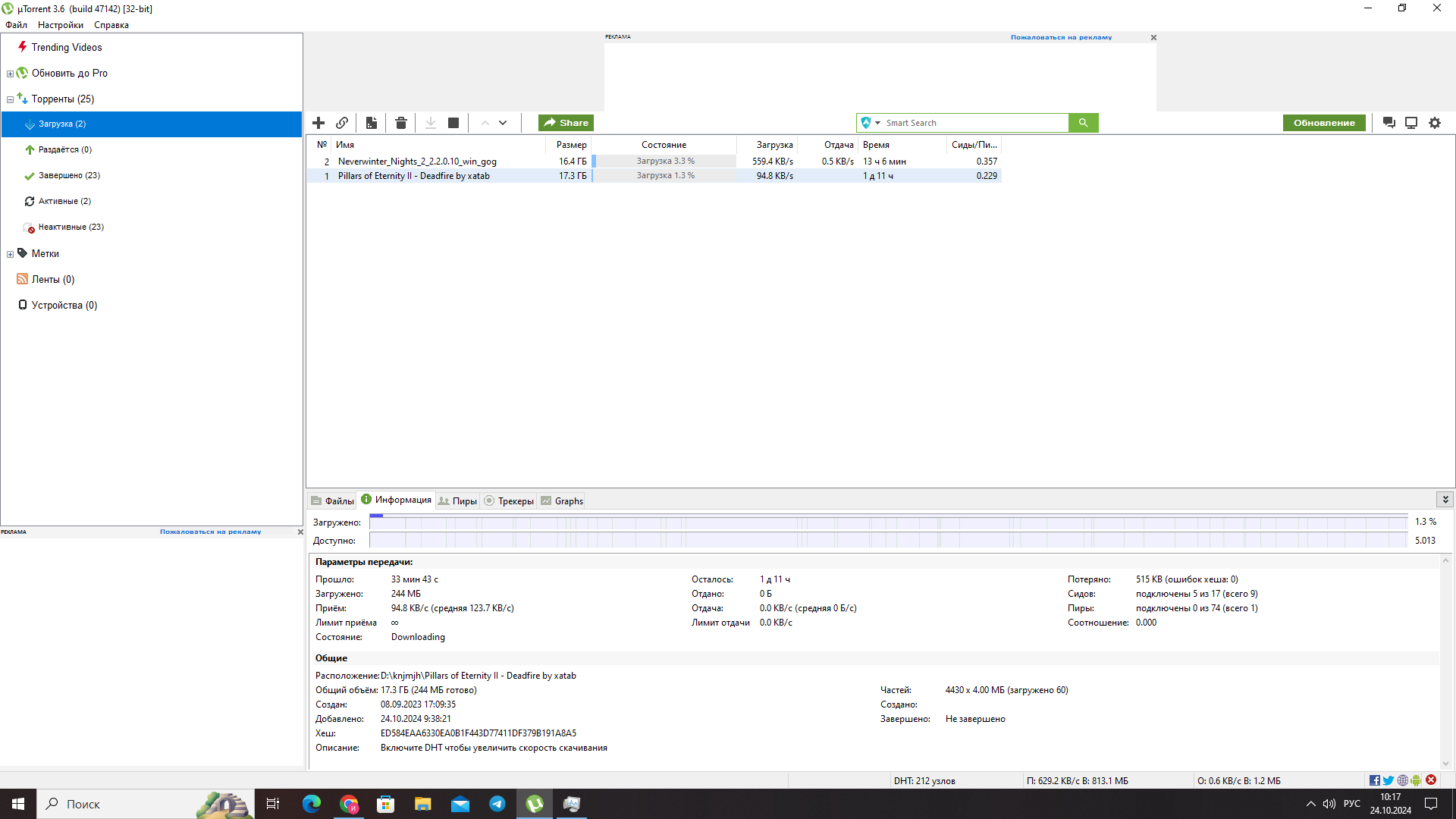
Task: Switch to the Пиры tab
Action: click(457, 500)
